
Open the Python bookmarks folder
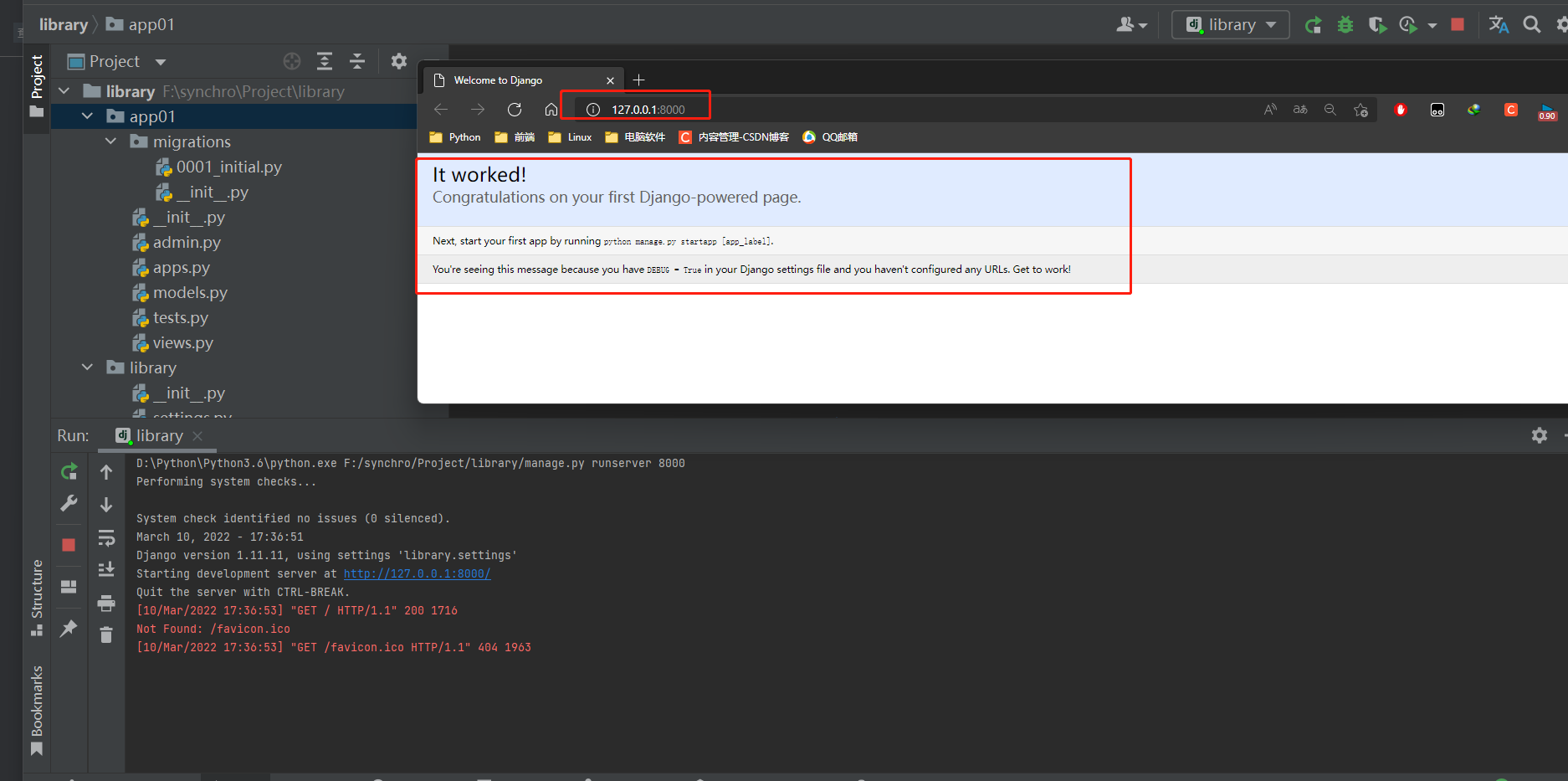pyautogui.click(x=455, y=137)
